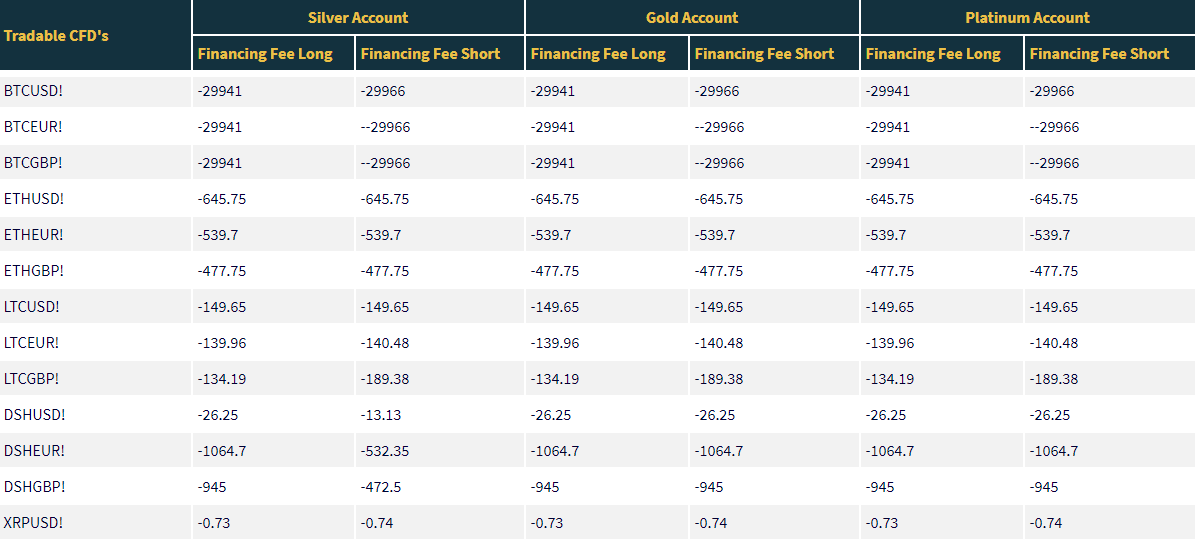Click the -532.35 cell in DSHEUR! row
Viewport: 1195px width, 539px height.
point(385,451)
